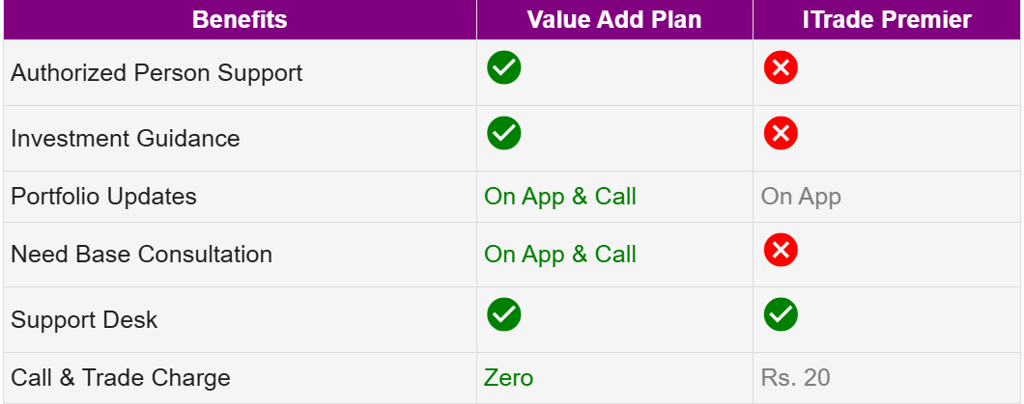
Task: Click green On App & Call for Portfolio Updates
Action: (x=560, y=196)
